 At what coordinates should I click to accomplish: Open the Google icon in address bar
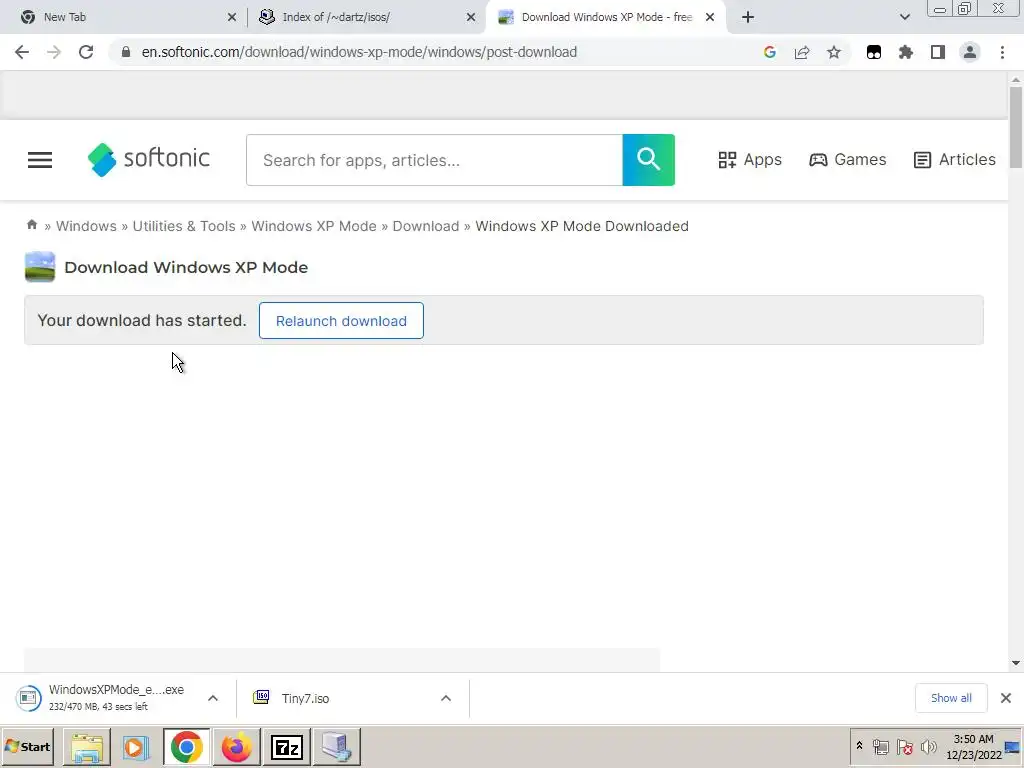(769, 52)
